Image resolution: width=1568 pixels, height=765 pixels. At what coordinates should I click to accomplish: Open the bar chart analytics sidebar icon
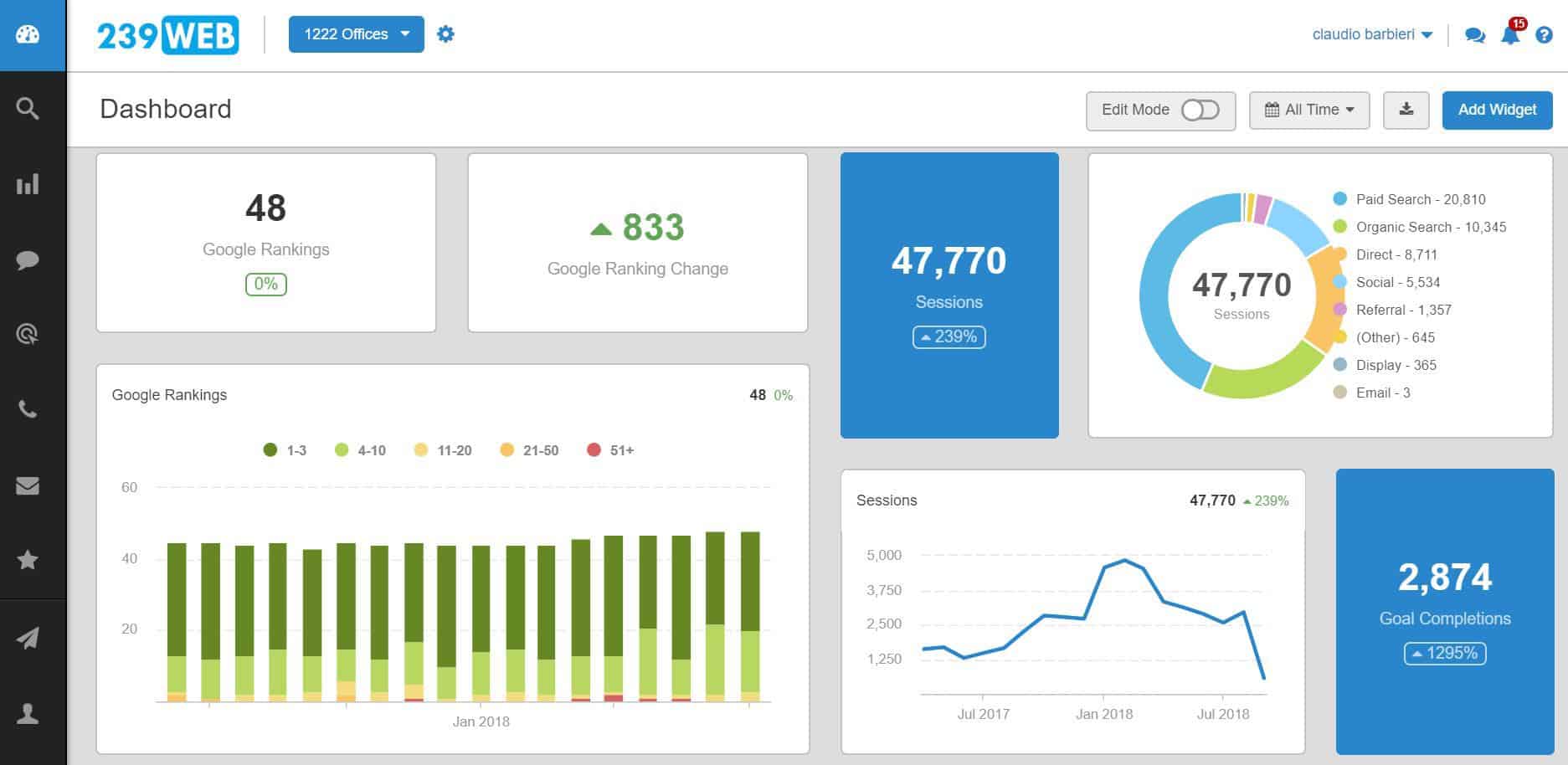click(x=28, y=184)
